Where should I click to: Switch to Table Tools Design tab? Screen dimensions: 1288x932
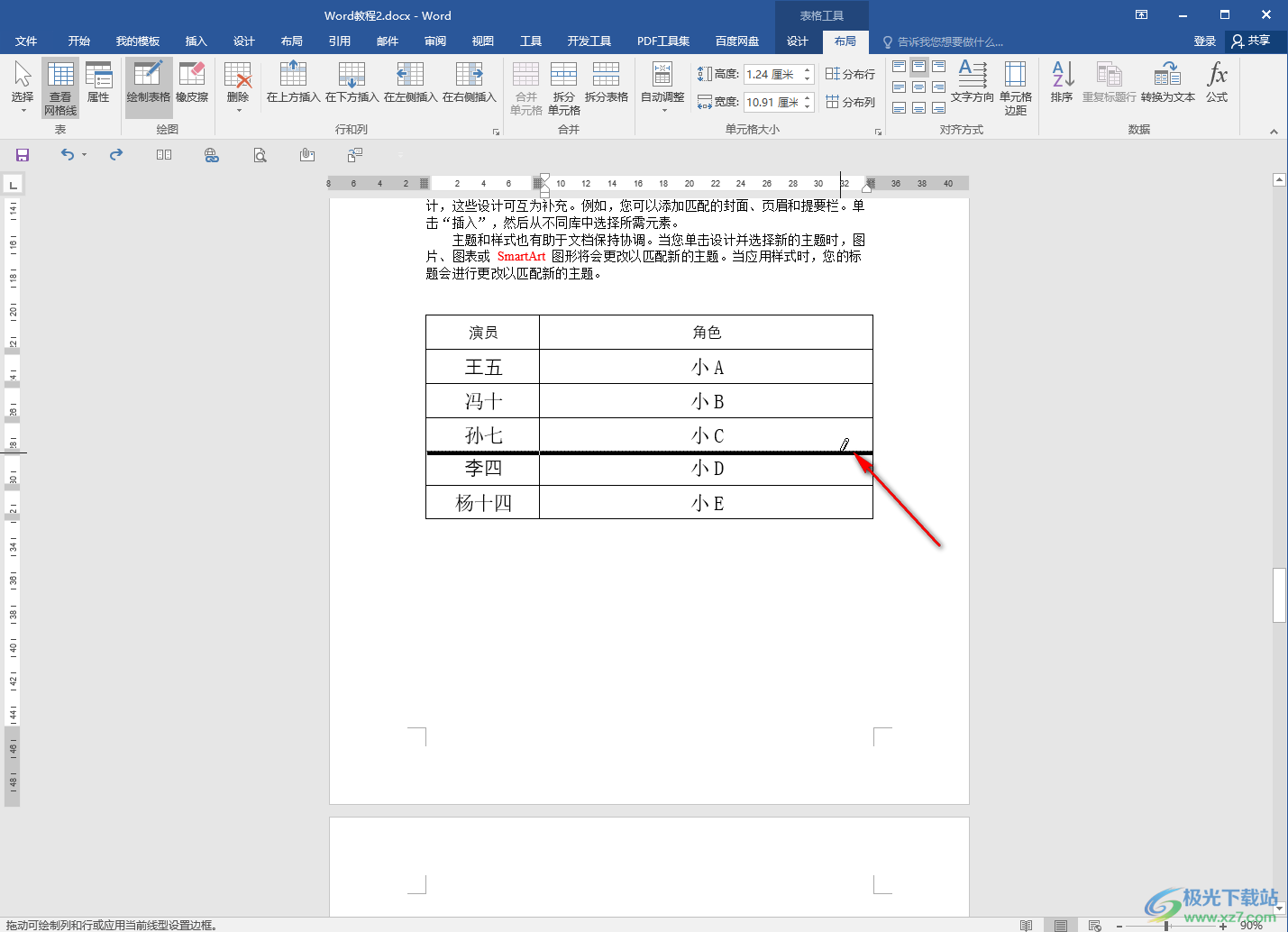(x=798, y=41)
